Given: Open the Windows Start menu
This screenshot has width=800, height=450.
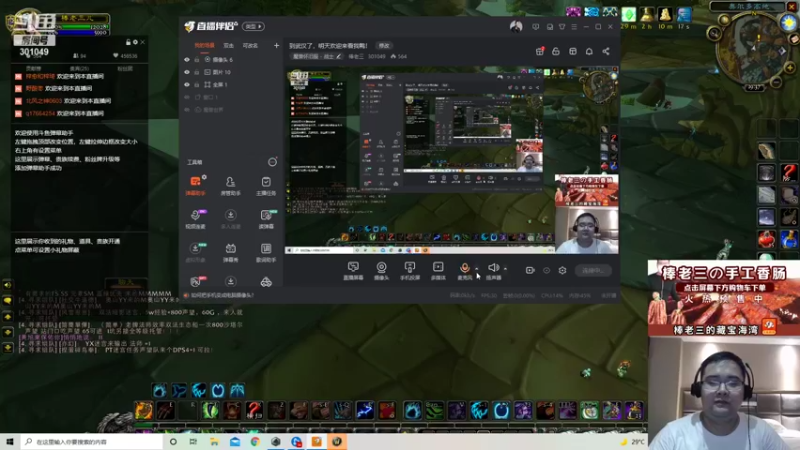Looking at the screenshot, I should 9,442.
